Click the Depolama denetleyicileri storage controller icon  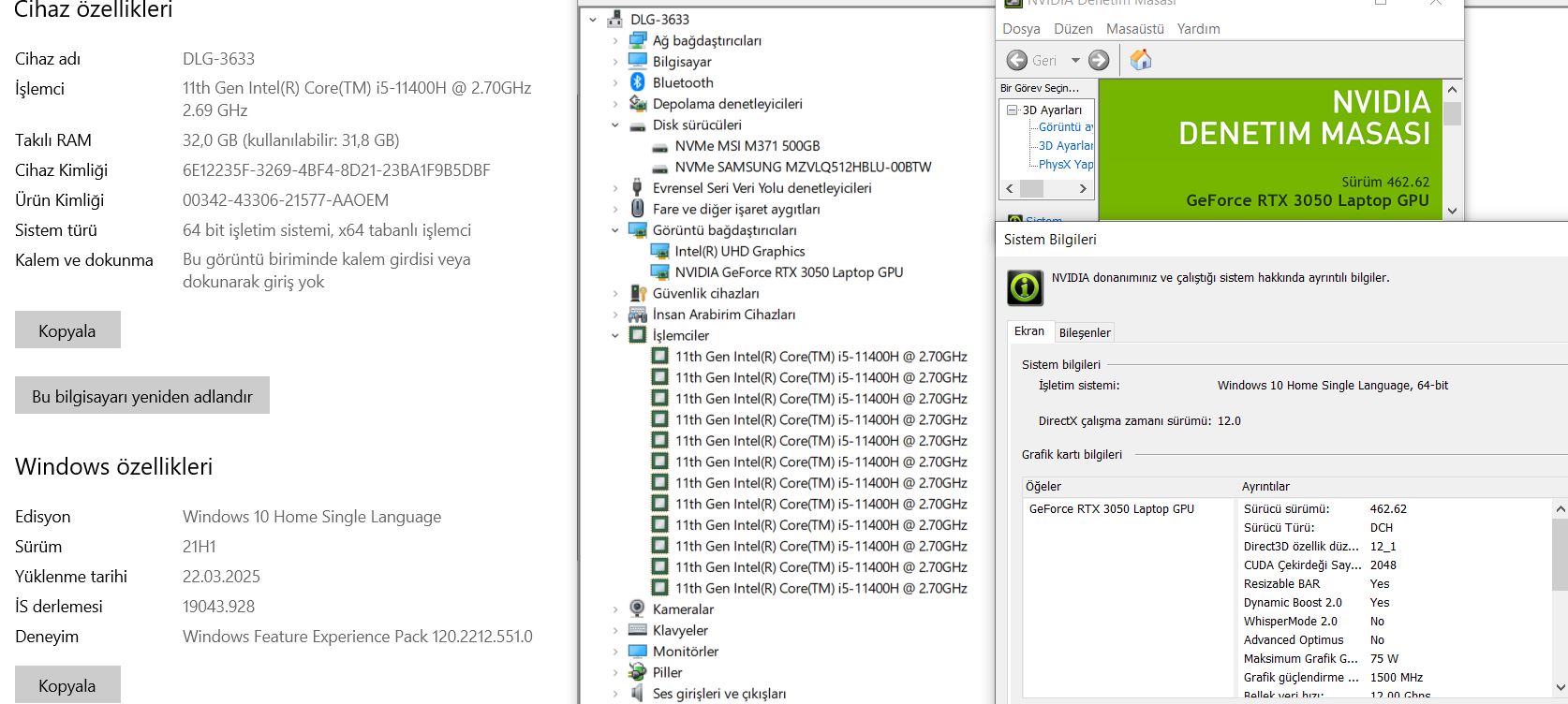638,104
